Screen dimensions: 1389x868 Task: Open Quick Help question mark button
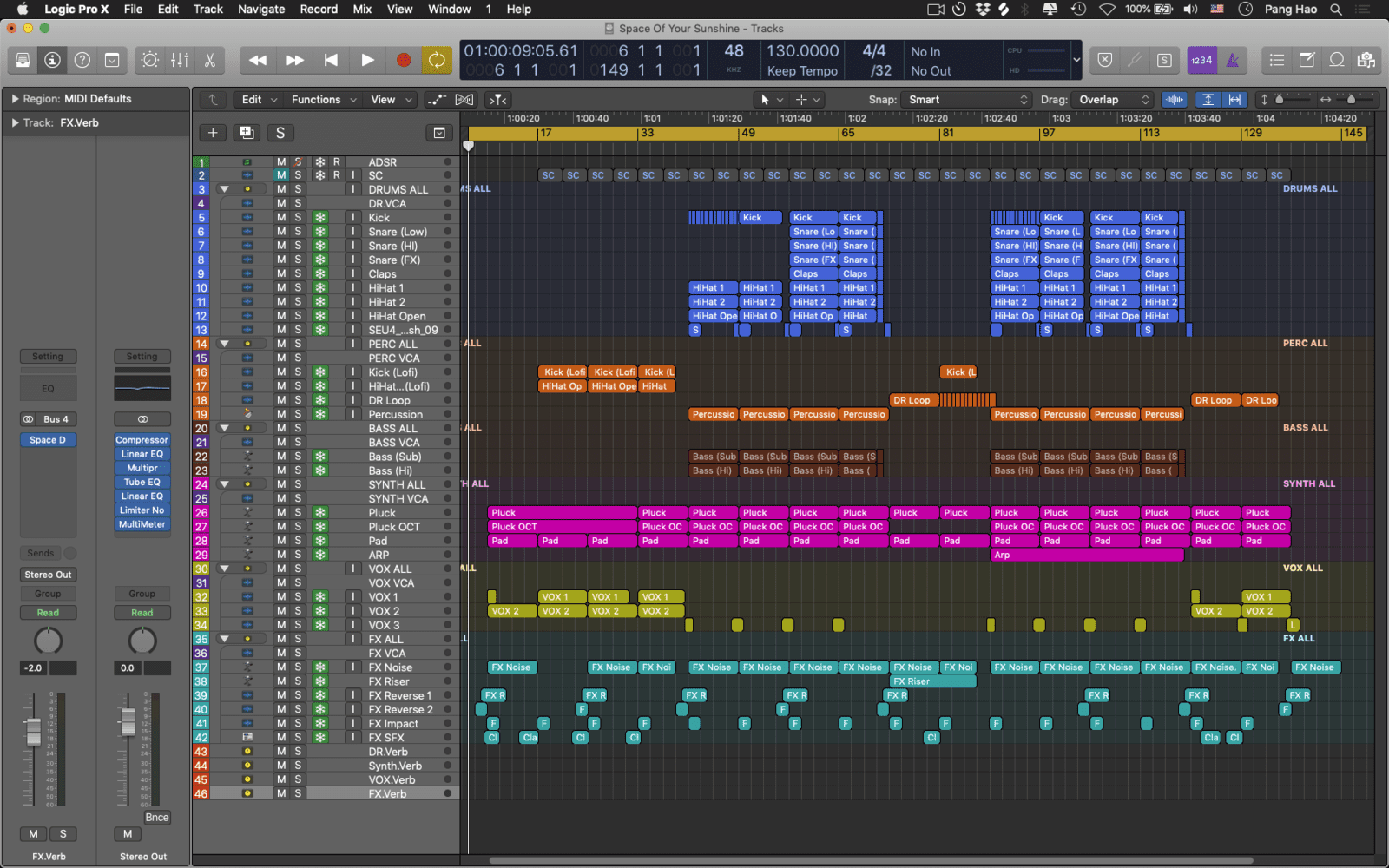82,60
